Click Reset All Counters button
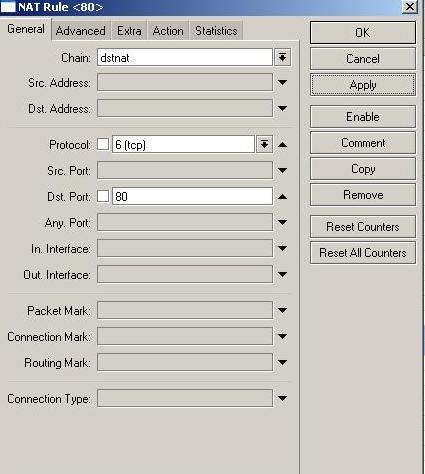The image size is (425, 474). (x=363, y=253)
